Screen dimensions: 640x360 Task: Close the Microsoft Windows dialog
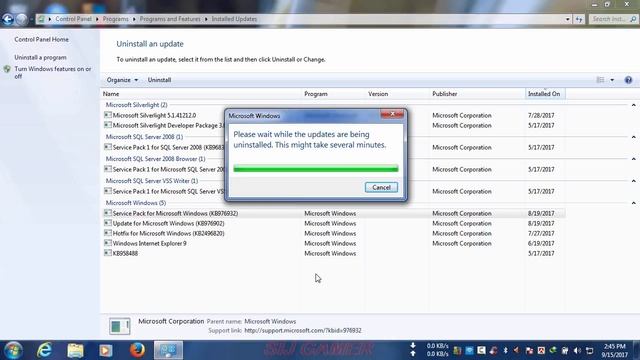pyautogui.click(x=392, y=114)
